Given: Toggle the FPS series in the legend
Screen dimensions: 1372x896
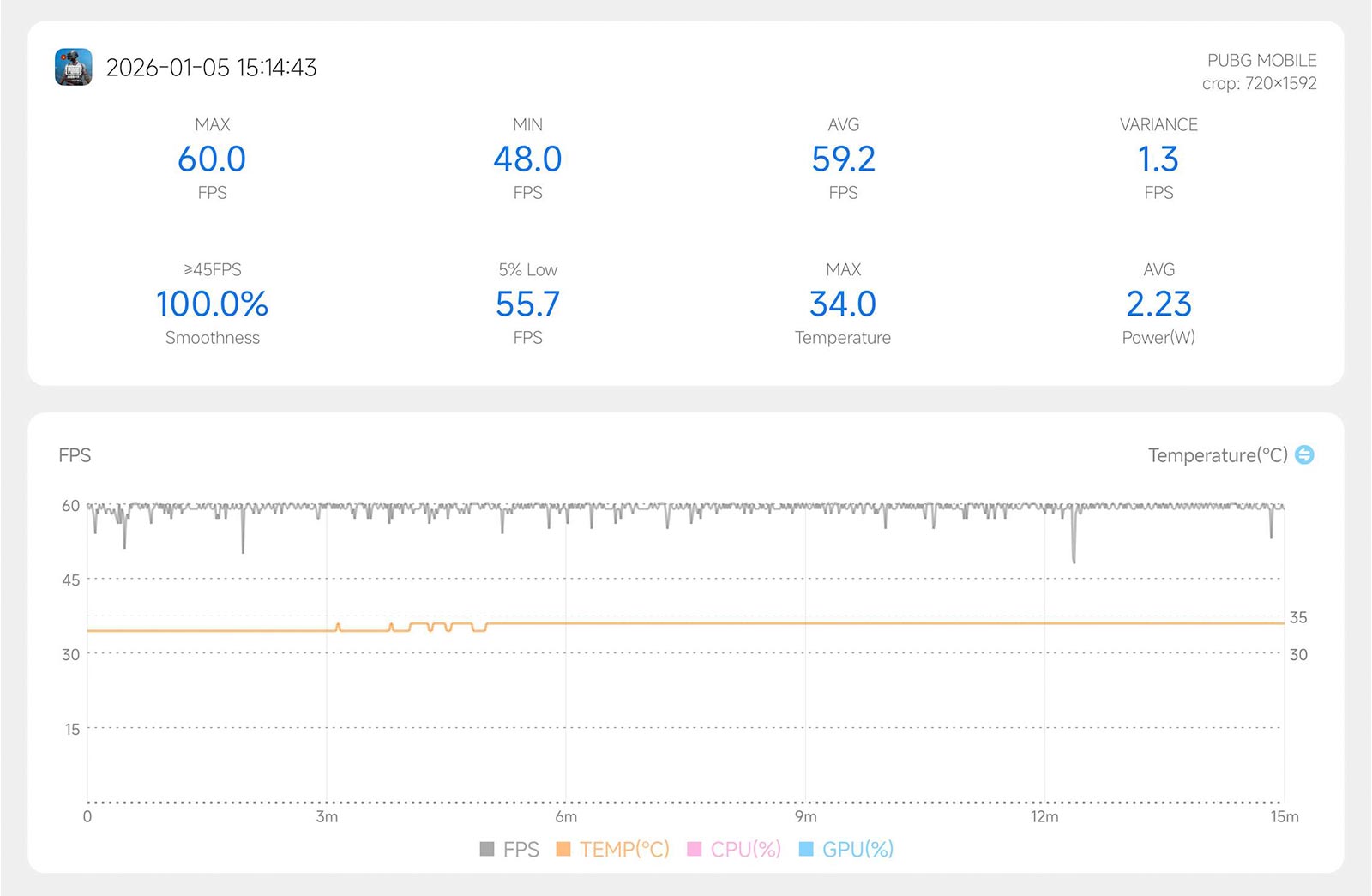Looking at the screenshot, I should coord(509,849).
